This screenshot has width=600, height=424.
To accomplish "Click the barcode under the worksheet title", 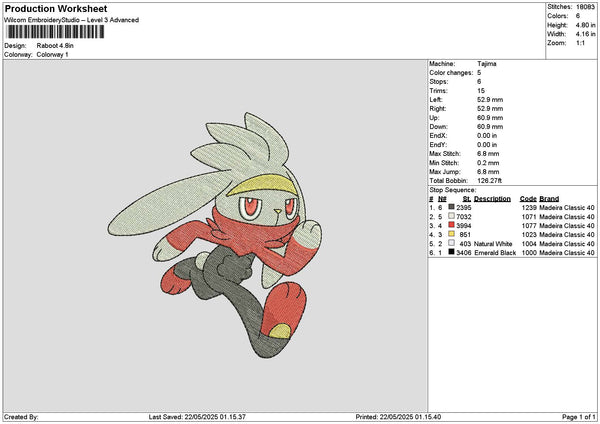I will point(55,32).
